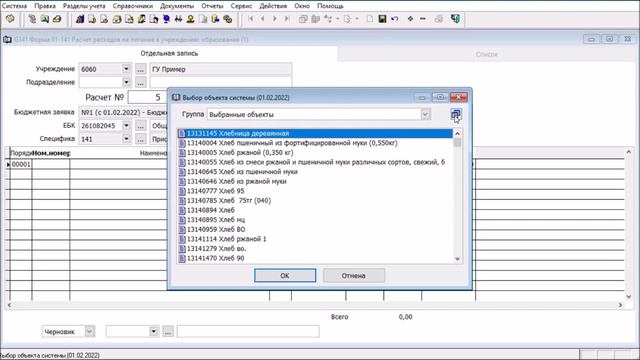This screenshot has height=360, width=640.
Task: Click the leftmost yellow toolbar icon
Action: 10,19
